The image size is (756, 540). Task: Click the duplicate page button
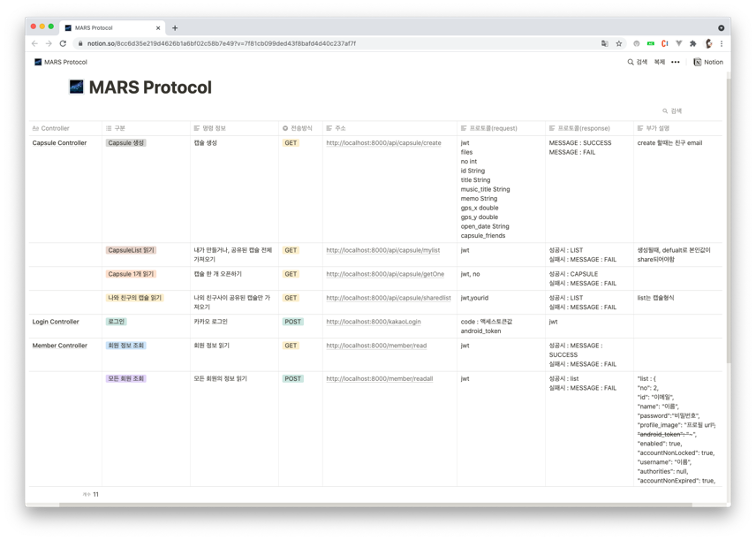659,62
